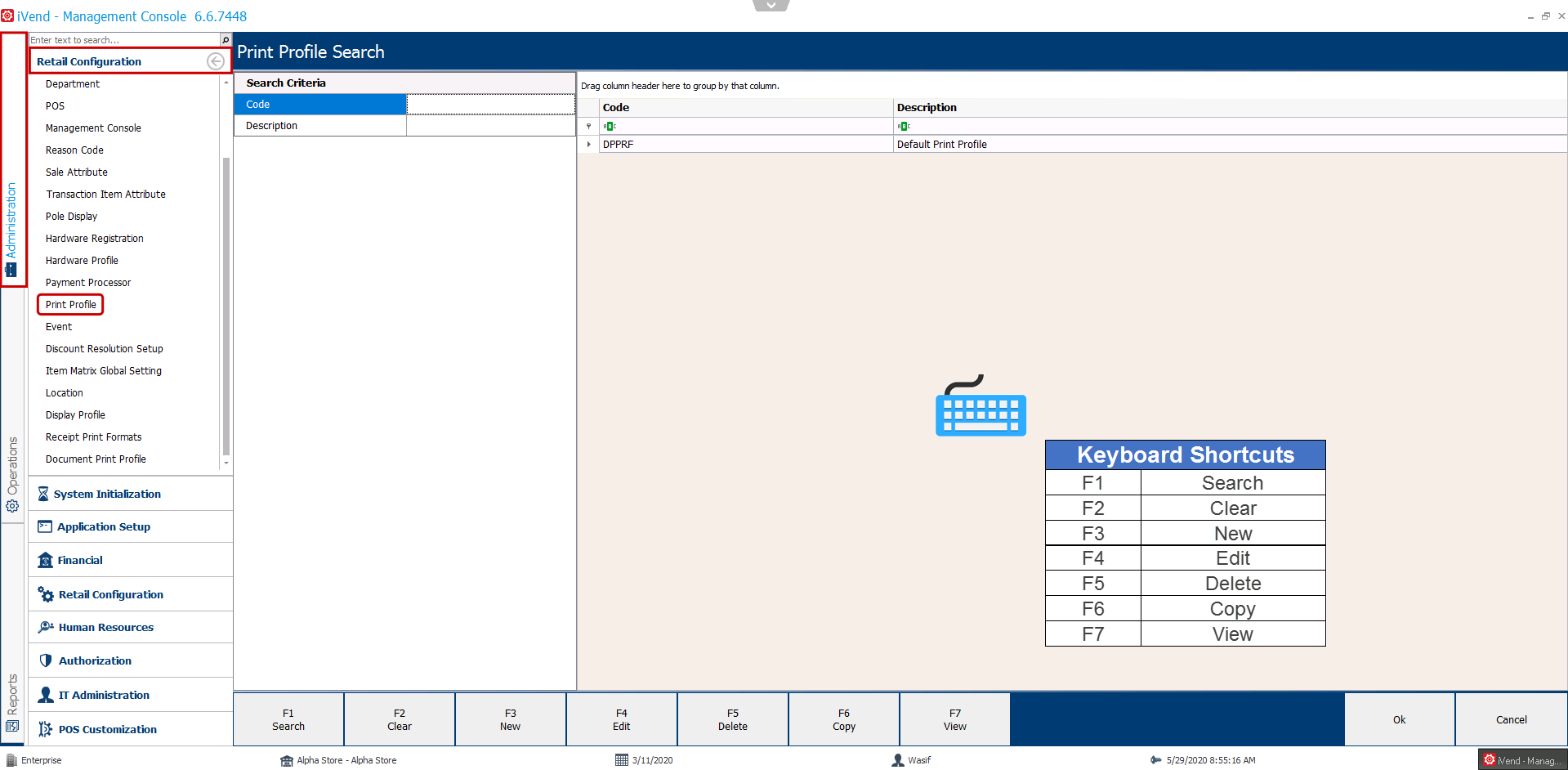Click the Authorization shield icon

pos(46,660)
